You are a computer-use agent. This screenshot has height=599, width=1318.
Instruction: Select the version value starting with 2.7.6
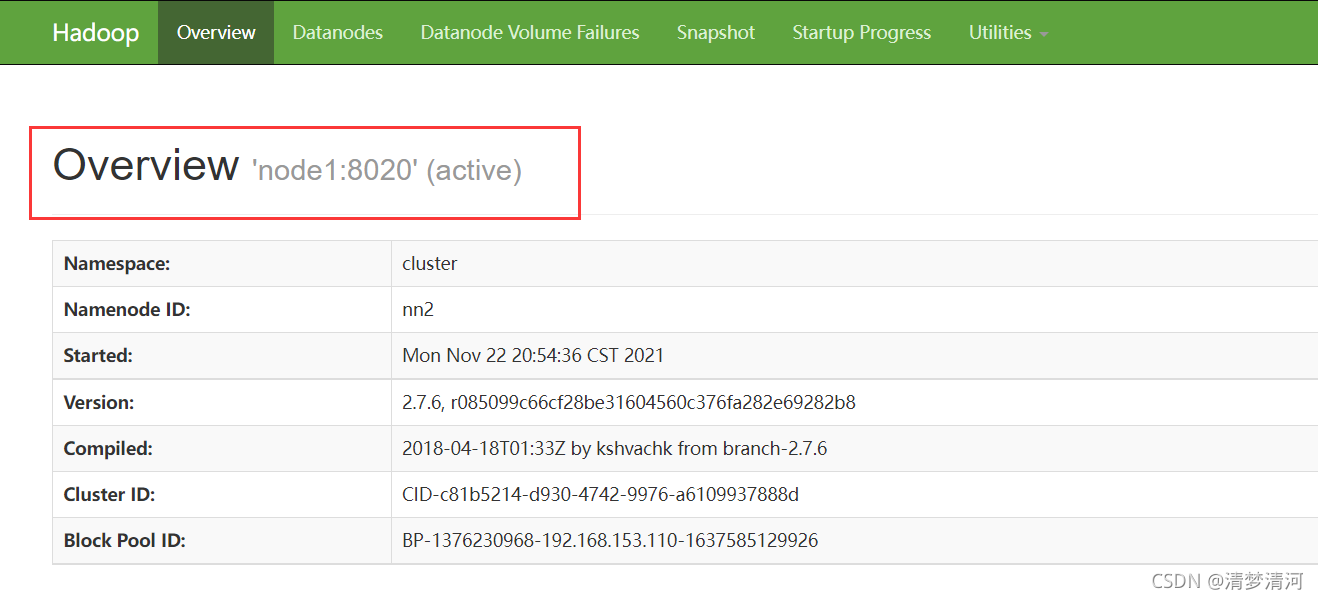[629, 403]
